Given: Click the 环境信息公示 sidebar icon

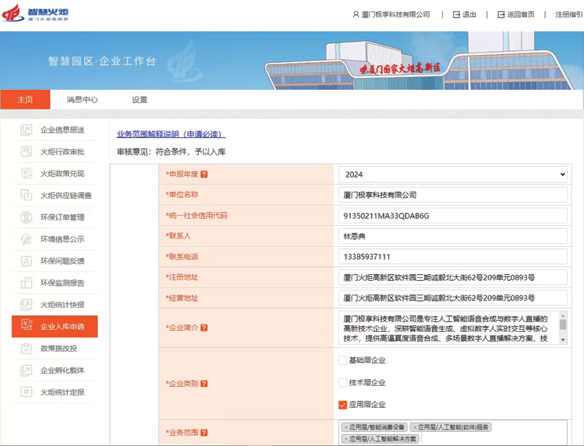Looking at the screenshot, I should [26, 239].
